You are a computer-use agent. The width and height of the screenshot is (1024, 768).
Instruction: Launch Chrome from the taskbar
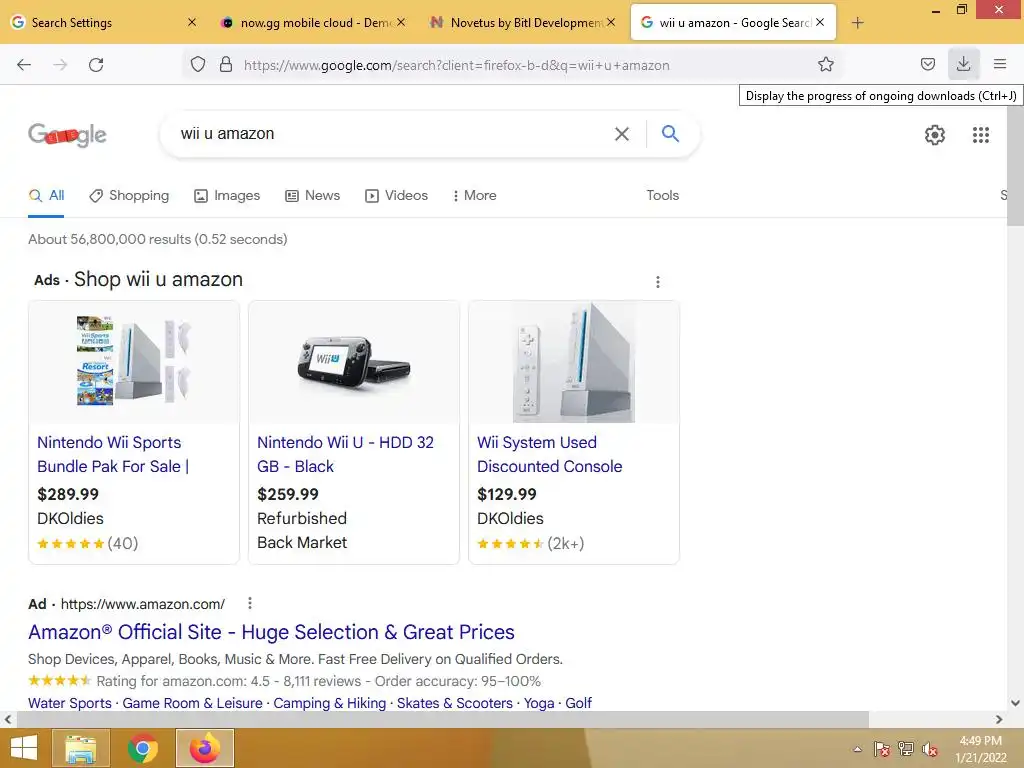click(142, 748)
